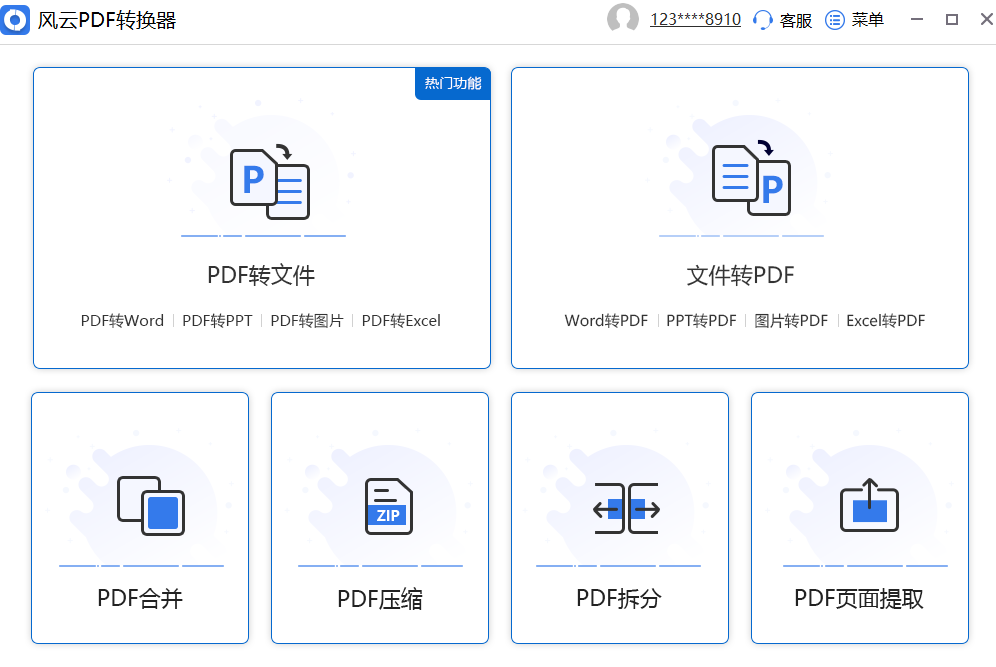Viewport: 996px width, 667px height.
Task: Close the 风云PDF转换器 window
Action: 986,20
